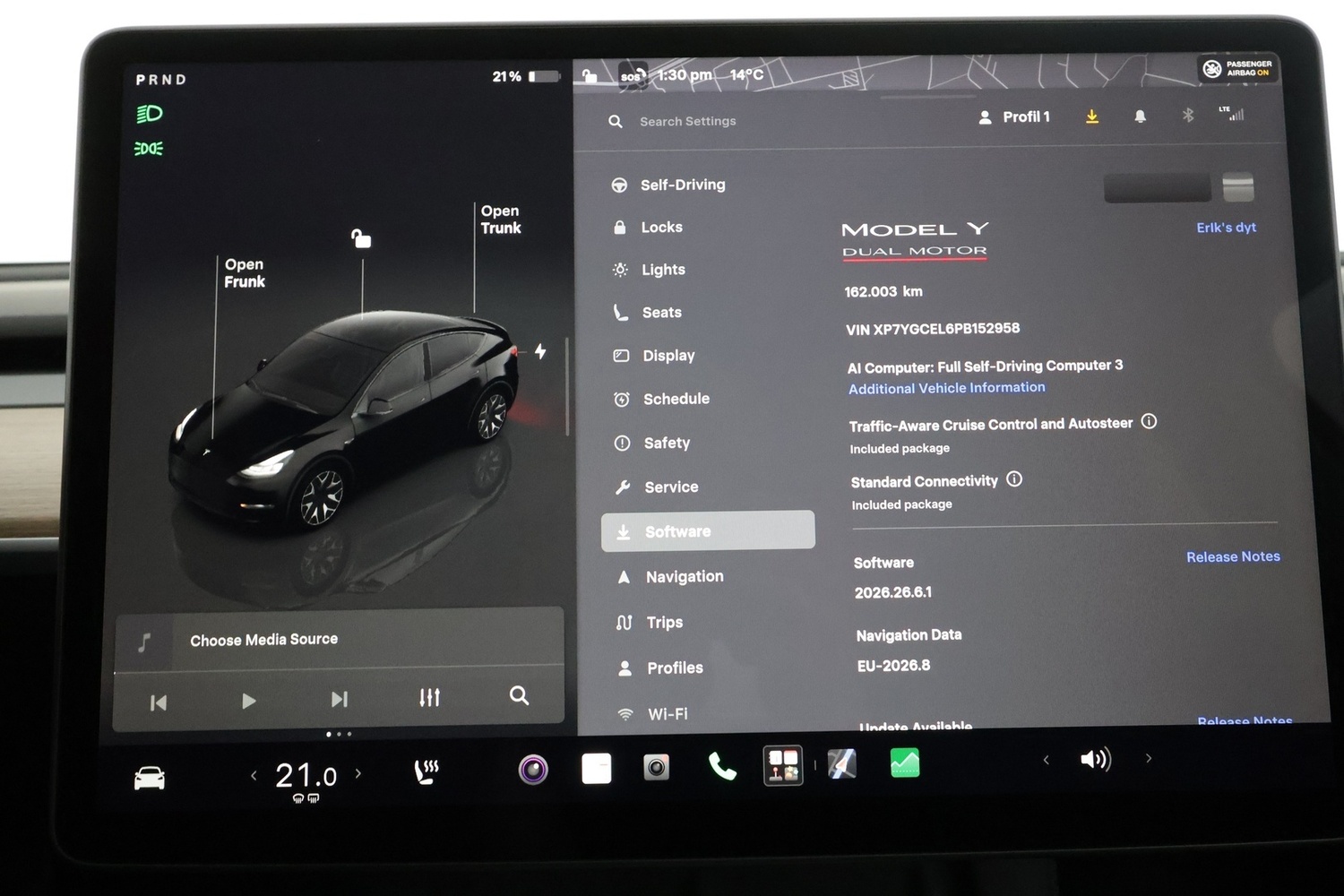Tap Open Frunk label
Screen dimensions: 1344x896
pos(245,272)
